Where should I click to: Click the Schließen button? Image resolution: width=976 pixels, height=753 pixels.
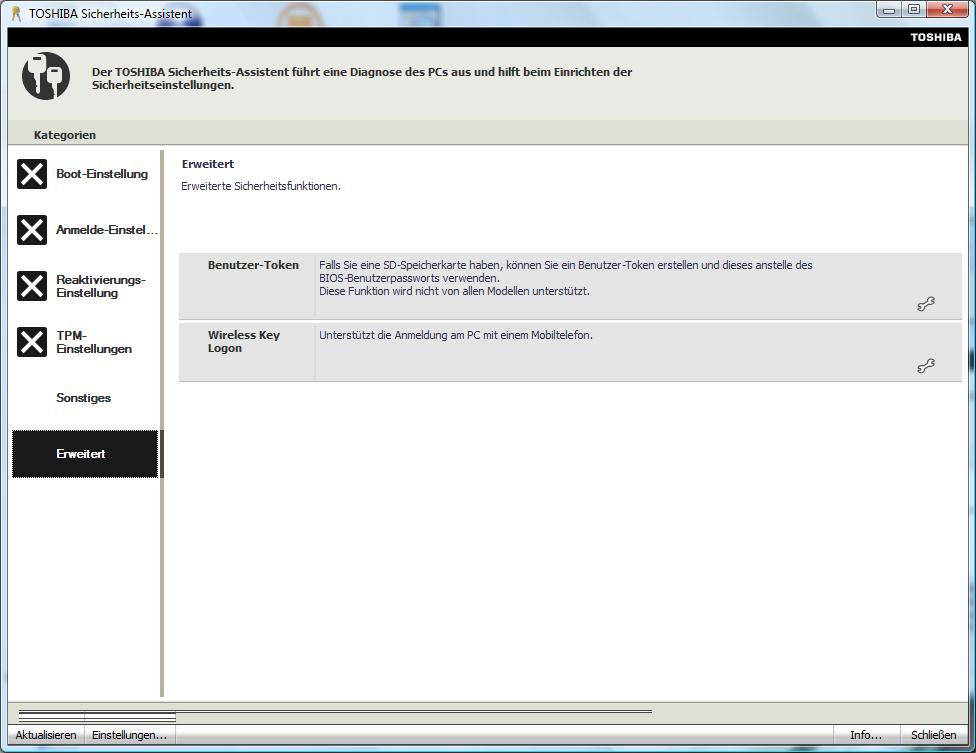(933, 735)
